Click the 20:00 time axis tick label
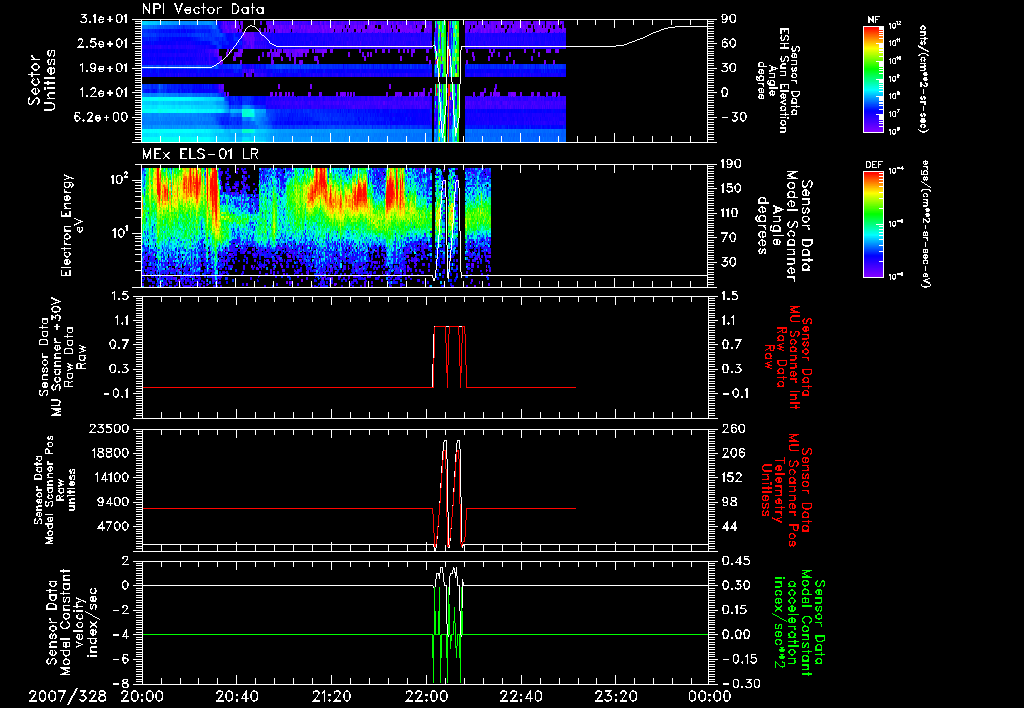Image resolution: width=1024 pixels, height=708 pixels. [x=142, y=696]
